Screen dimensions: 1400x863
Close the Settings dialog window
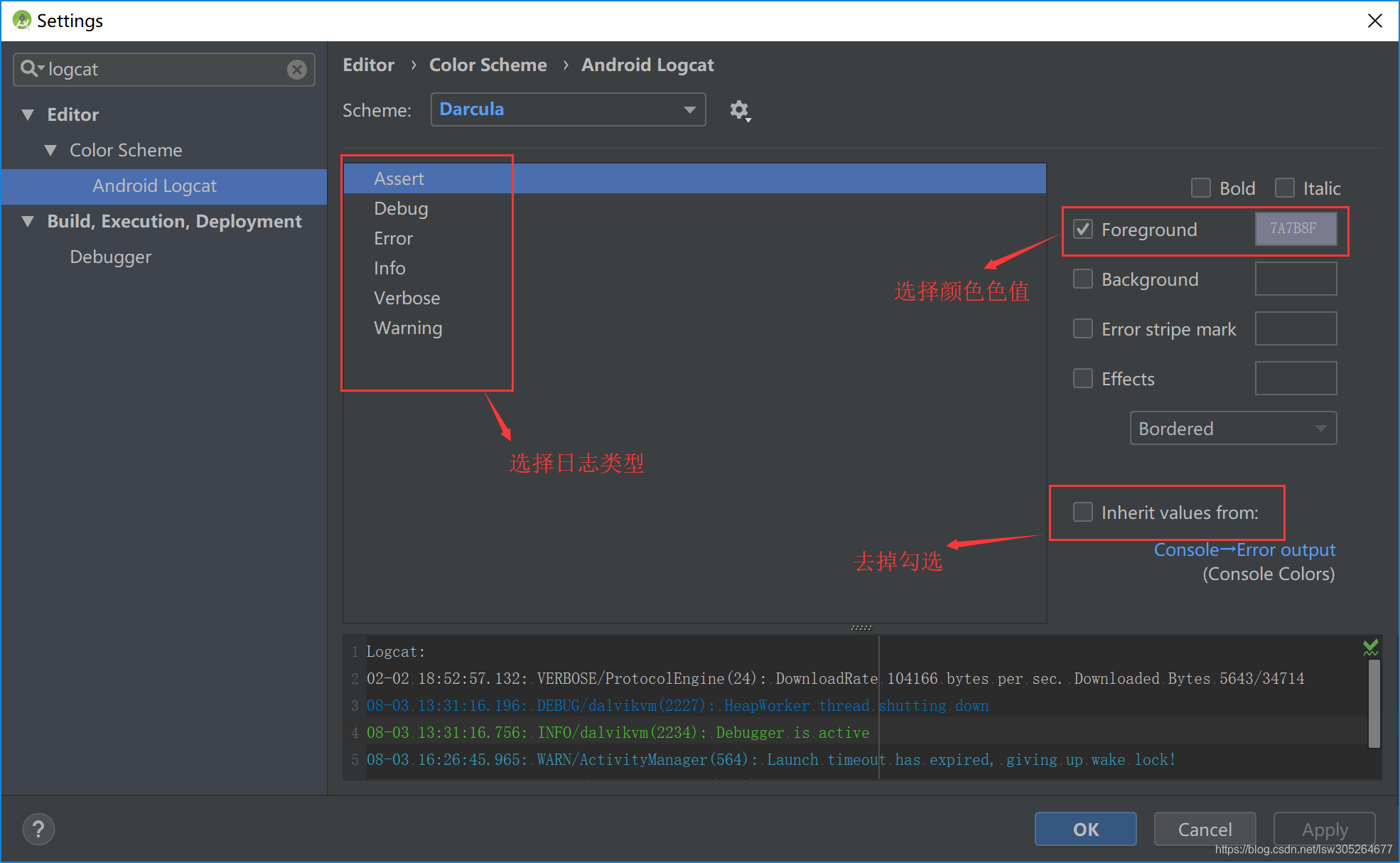pos(1374,21)
